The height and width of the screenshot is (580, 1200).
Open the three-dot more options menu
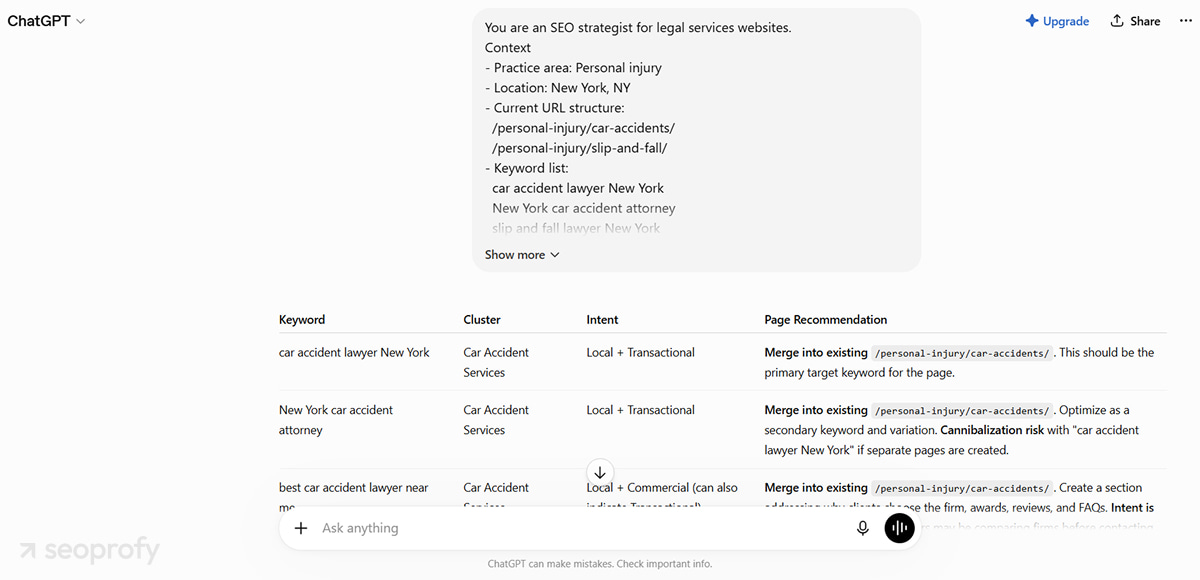point(1186,21)
